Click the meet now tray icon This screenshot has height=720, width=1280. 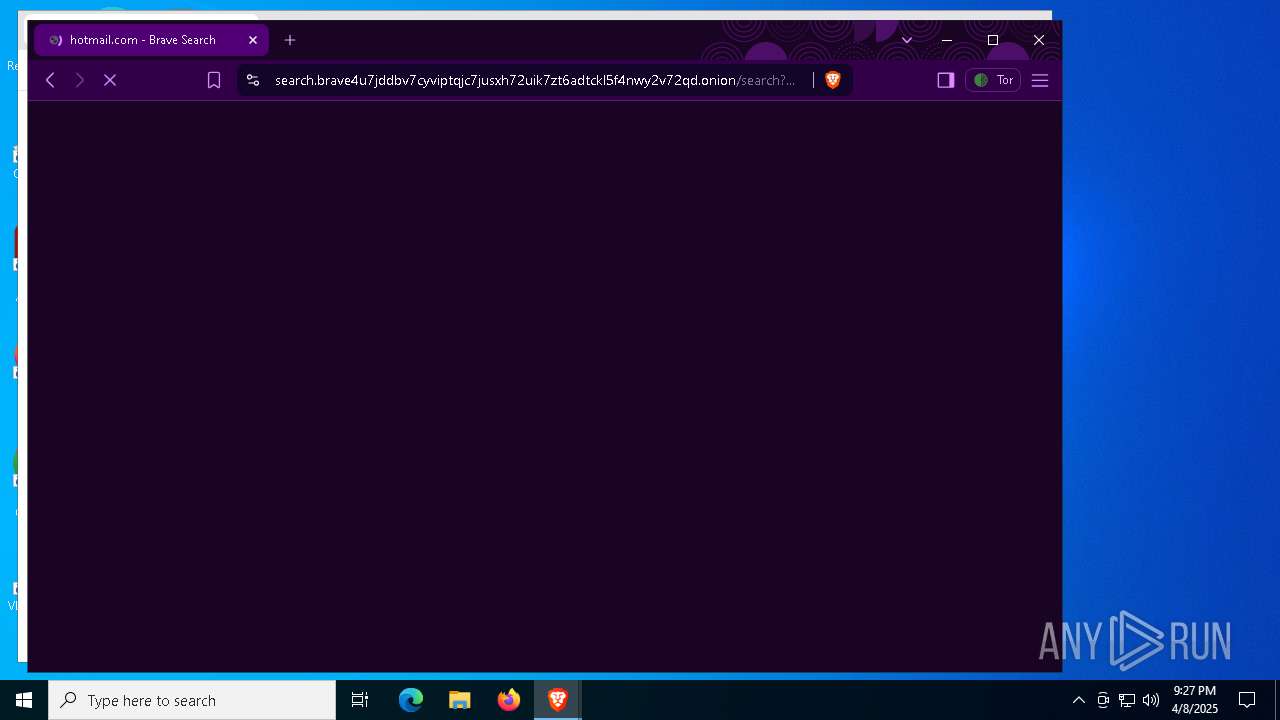pyautogui.click(x=1103, y=700)
